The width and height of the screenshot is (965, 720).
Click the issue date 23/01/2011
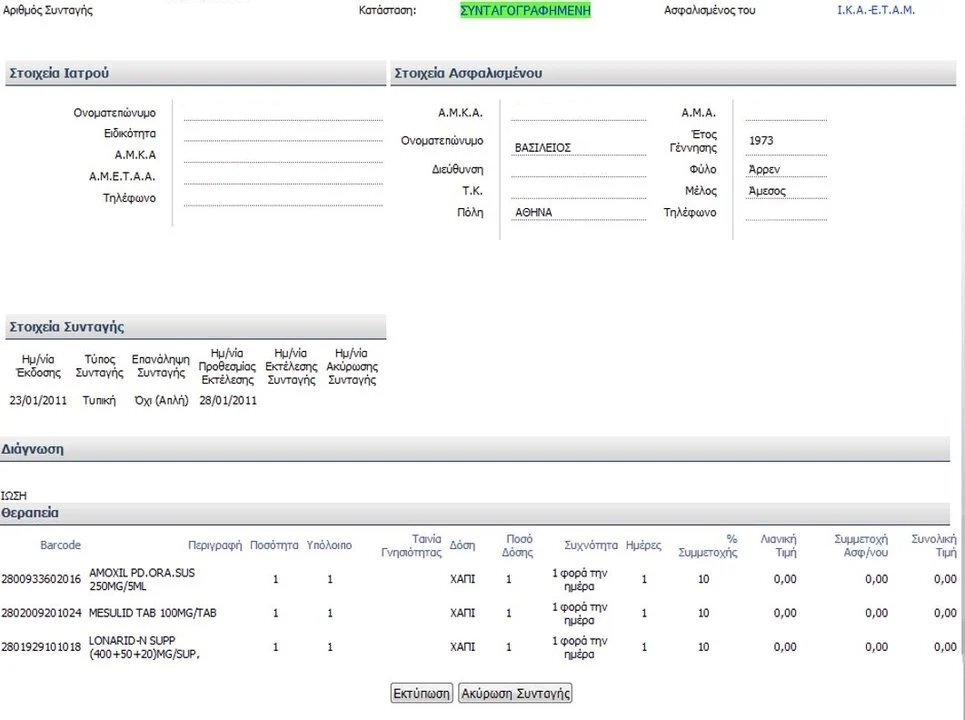pyautogui.click(x=38, y=400)
